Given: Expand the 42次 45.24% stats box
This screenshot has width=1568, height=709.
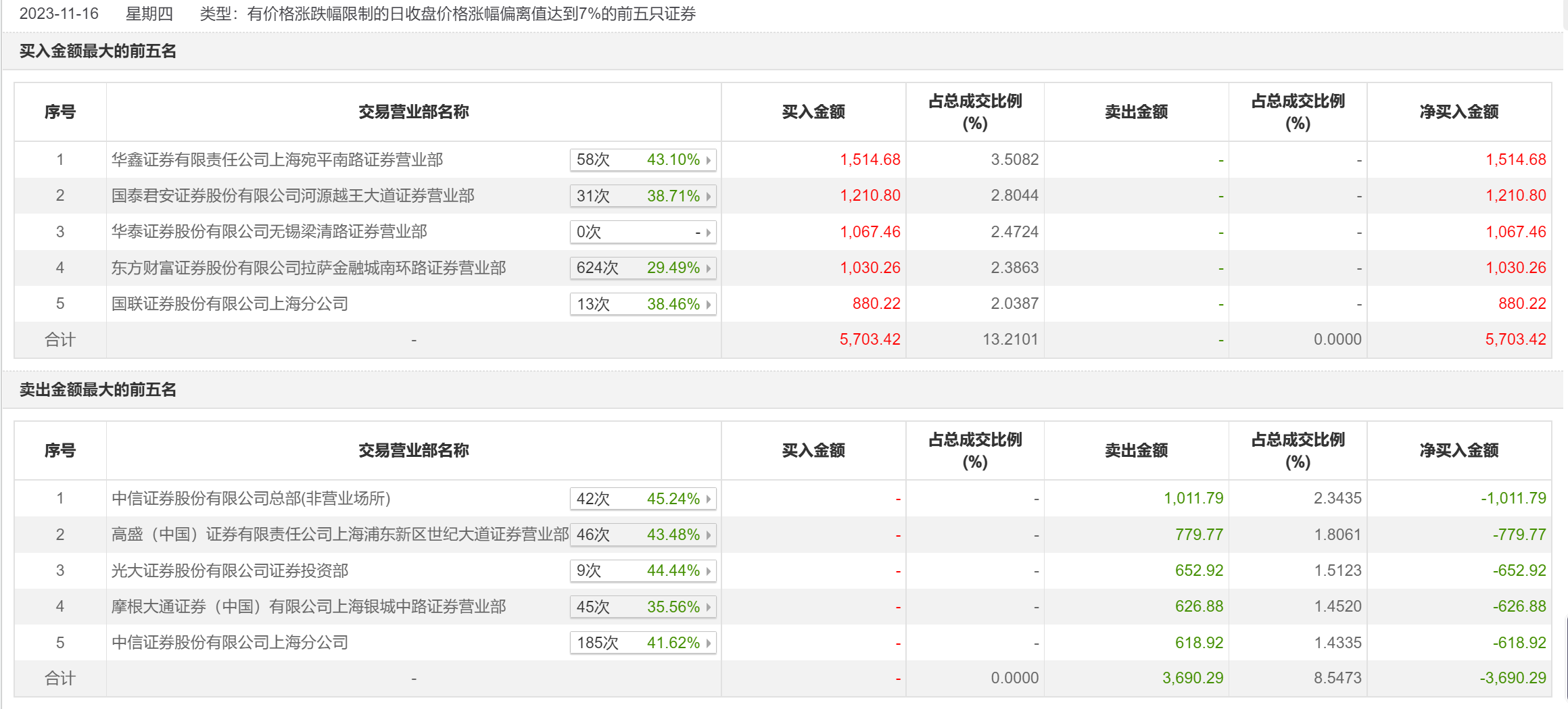Looking at the screenshot, I should (x=643, y=499).
